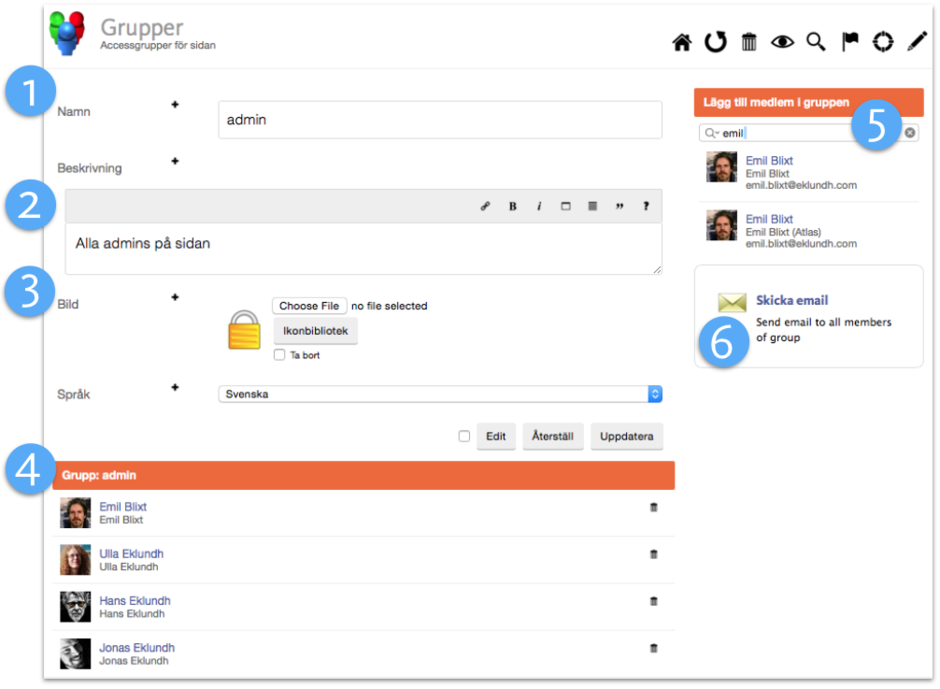Open the Ikonbibliotek button
This screenshot has width=940, height=689.
[x=315, y=331]
